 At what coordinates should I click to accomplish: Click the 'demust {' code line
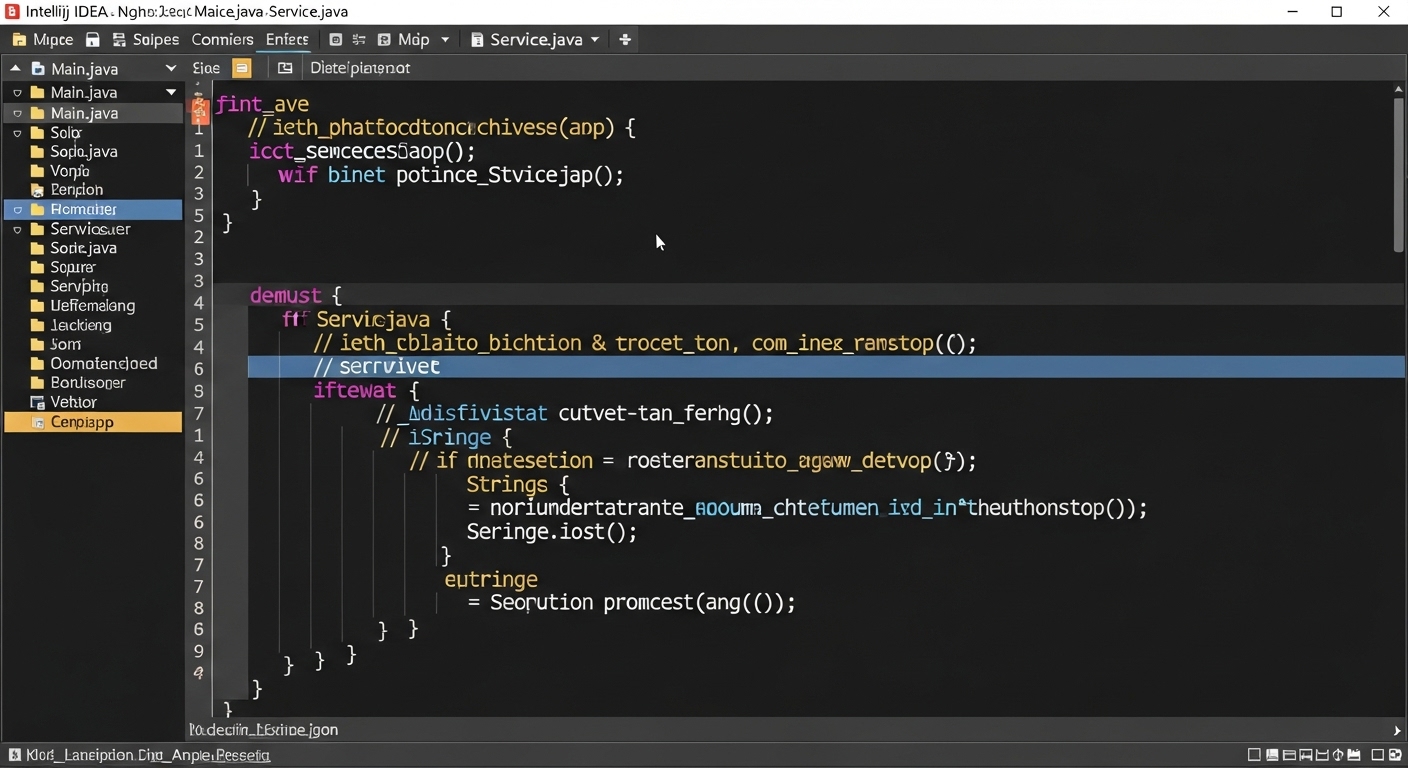296,295
